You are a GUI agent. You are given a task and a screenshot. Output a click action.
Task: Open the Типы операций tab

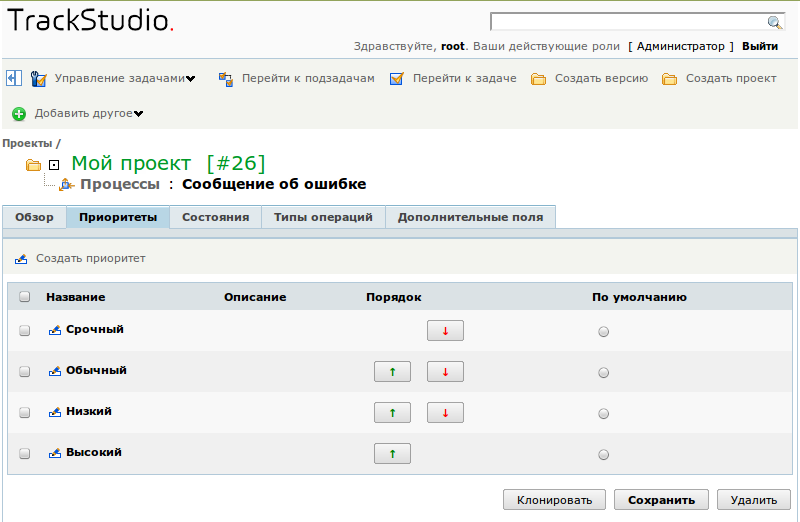[x=323, y=217]
